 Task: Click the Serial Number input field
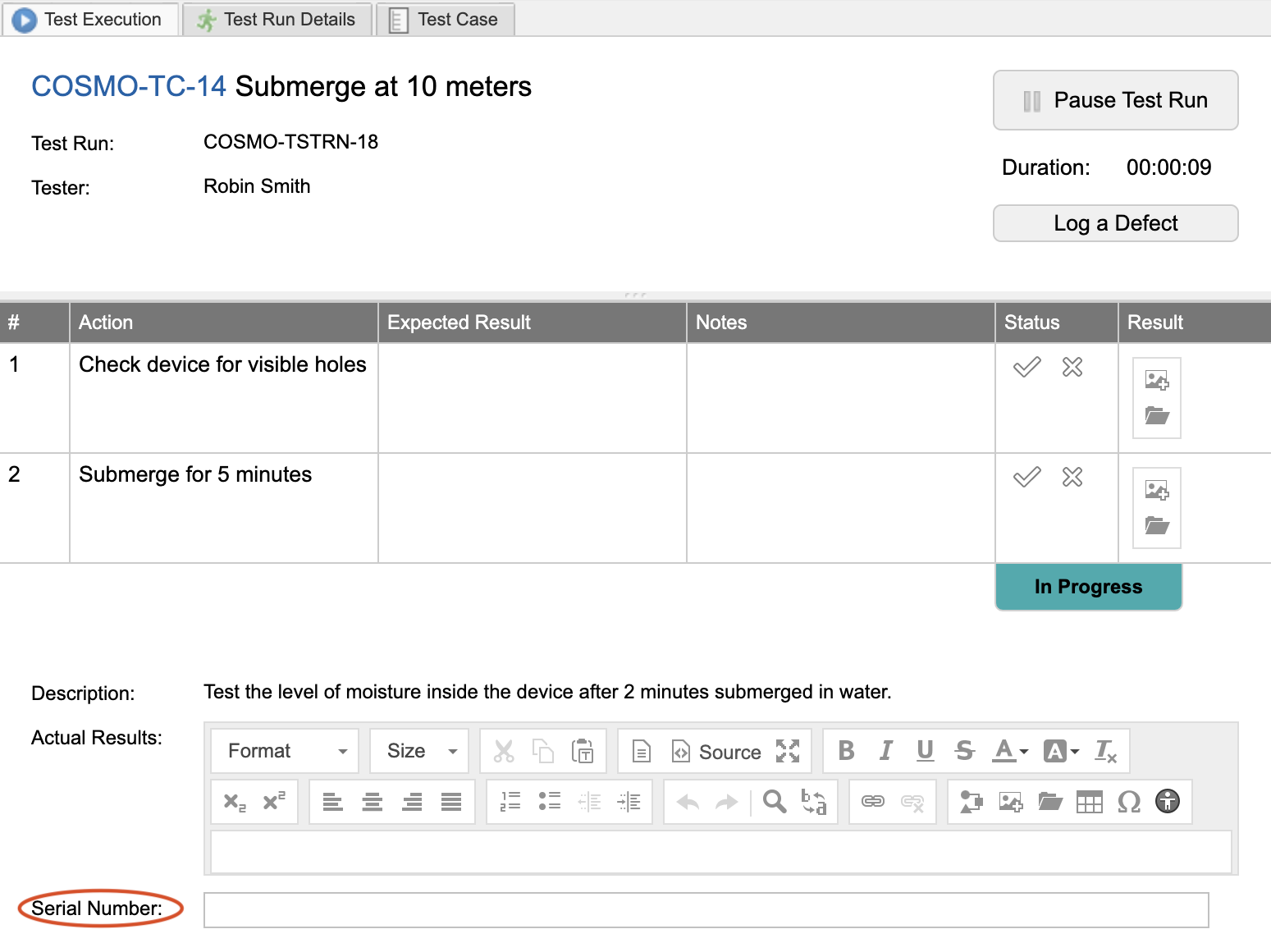point(706,910)
